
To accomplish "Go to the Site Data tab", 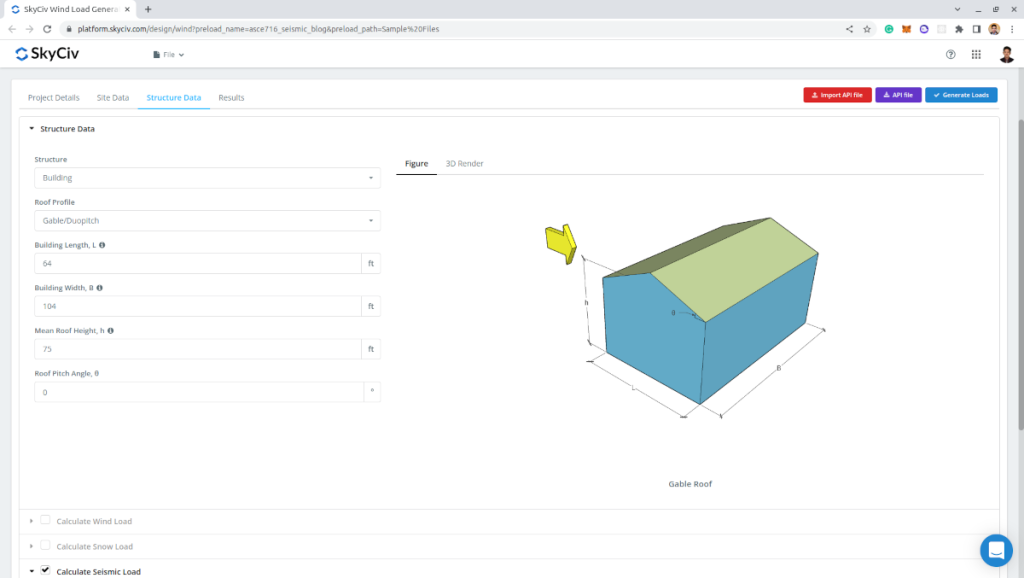I will click(112, 98).
